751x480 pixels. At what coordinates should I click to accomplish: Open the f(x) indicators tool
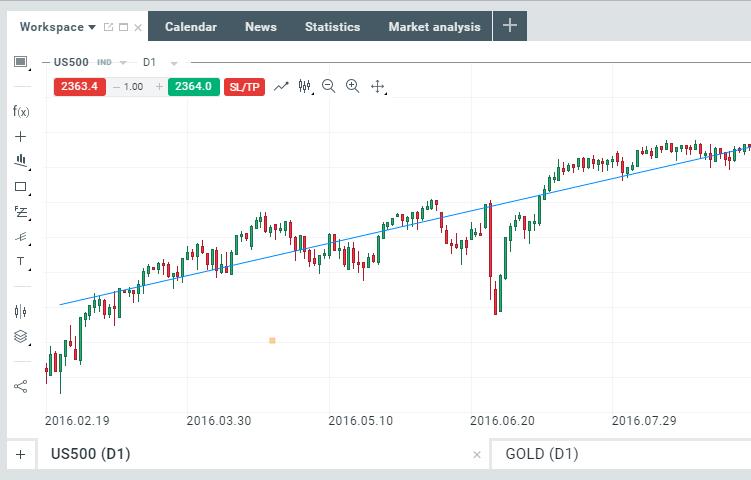(x=21, y=111)
